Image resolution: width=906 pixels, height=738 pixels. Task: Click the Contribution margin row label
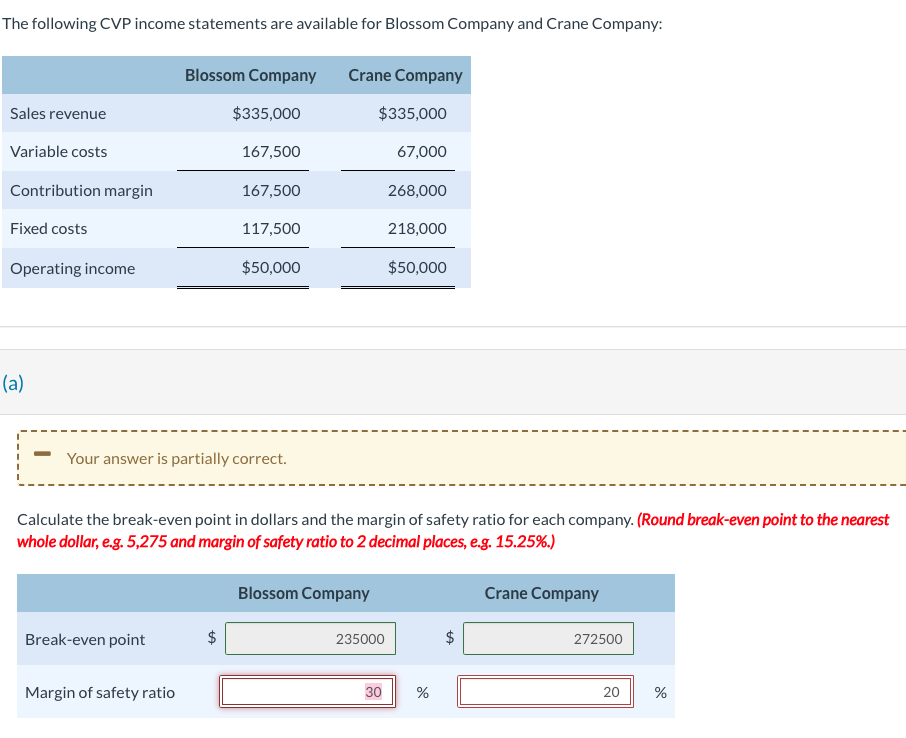coord(81,191)
